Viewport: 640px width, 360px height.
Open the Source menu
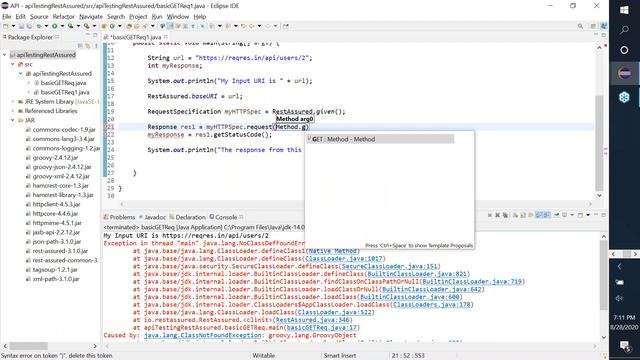pos(39,17)
